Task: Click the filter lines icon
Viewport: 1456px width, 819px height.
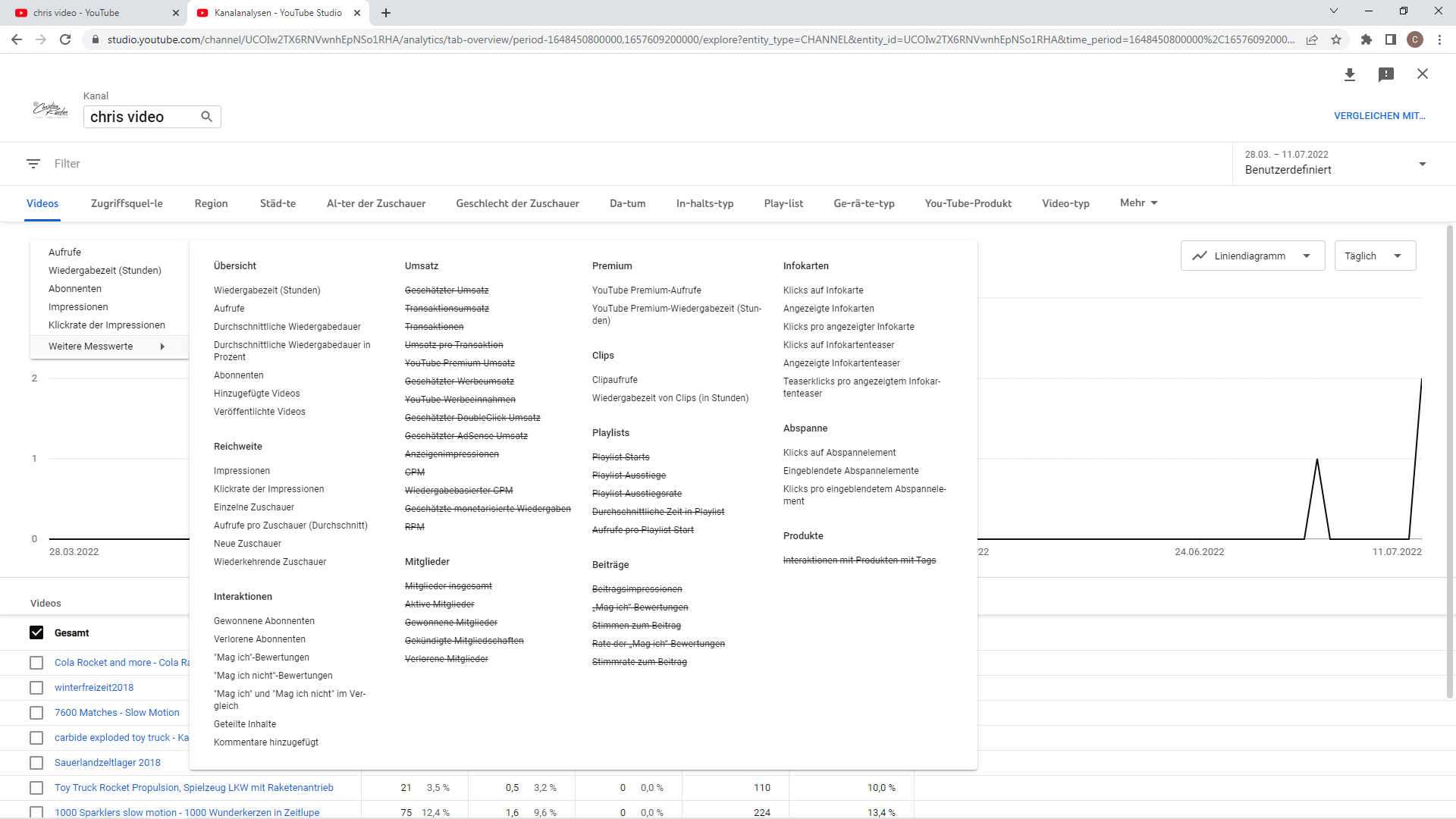Action: pyautogui.click(x=33, y=164)
